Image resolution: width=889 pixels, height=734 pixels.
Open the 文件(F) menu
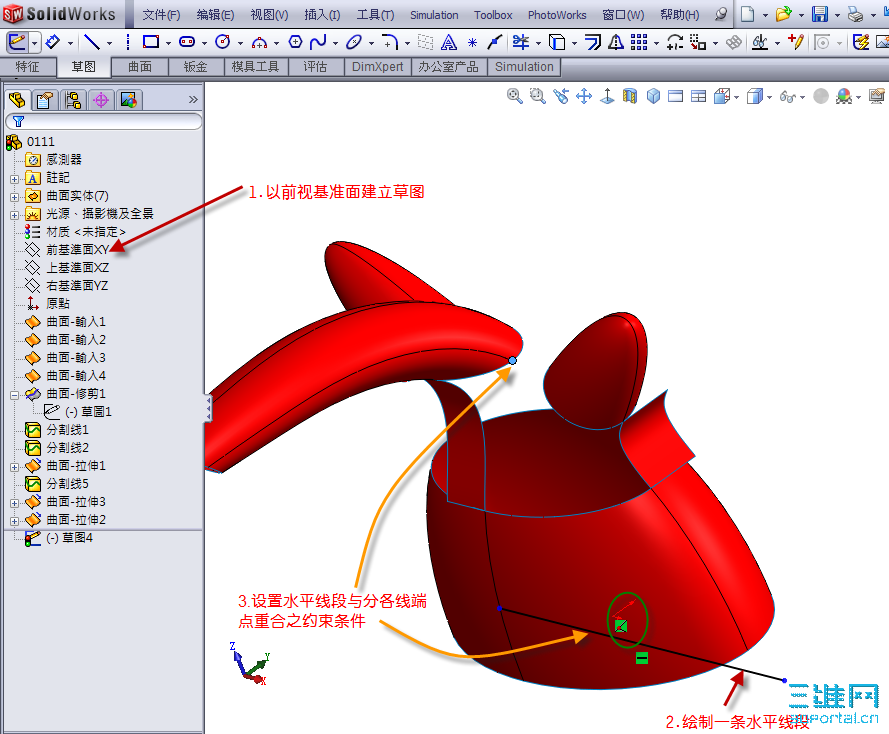point(161,15)
